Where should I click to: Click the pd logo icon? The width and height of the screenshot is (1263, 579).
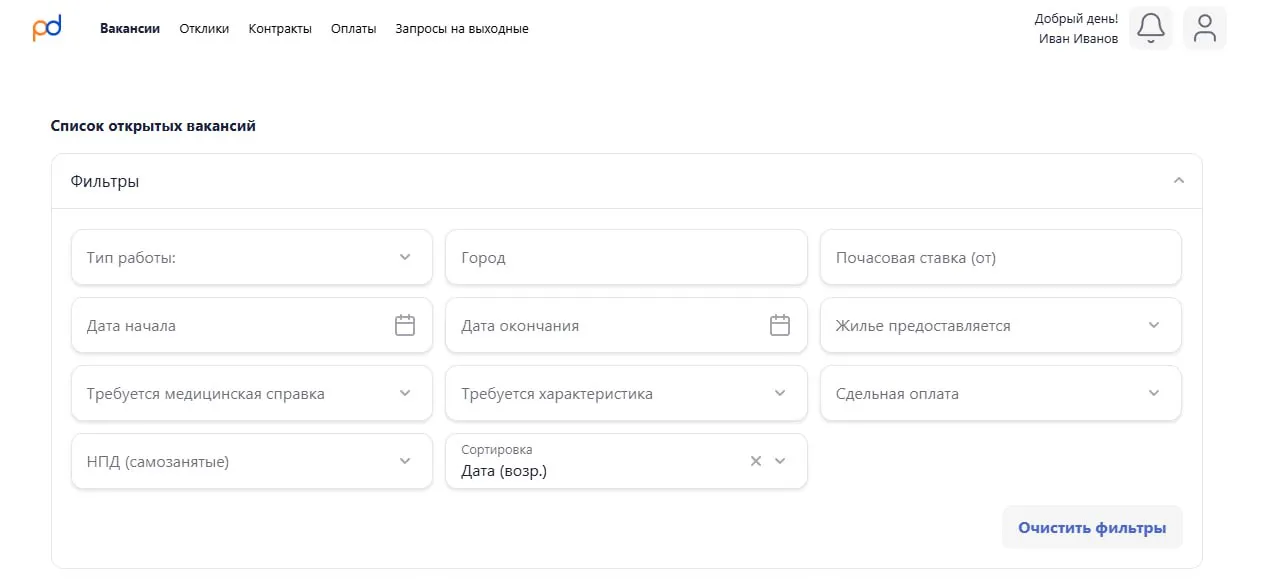[x=47, y=28]
